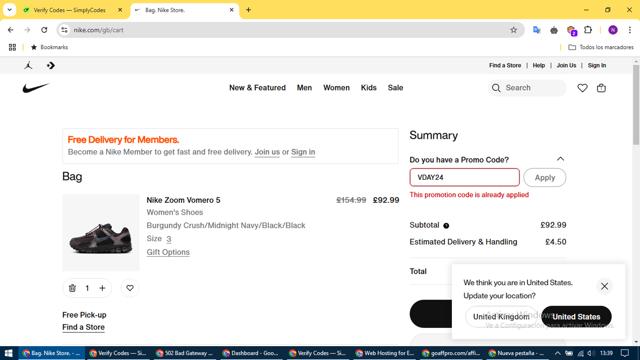The height and width of the screenshot is (360, 640).
Task: Open New & Featured menu
Action: (257, 88)
